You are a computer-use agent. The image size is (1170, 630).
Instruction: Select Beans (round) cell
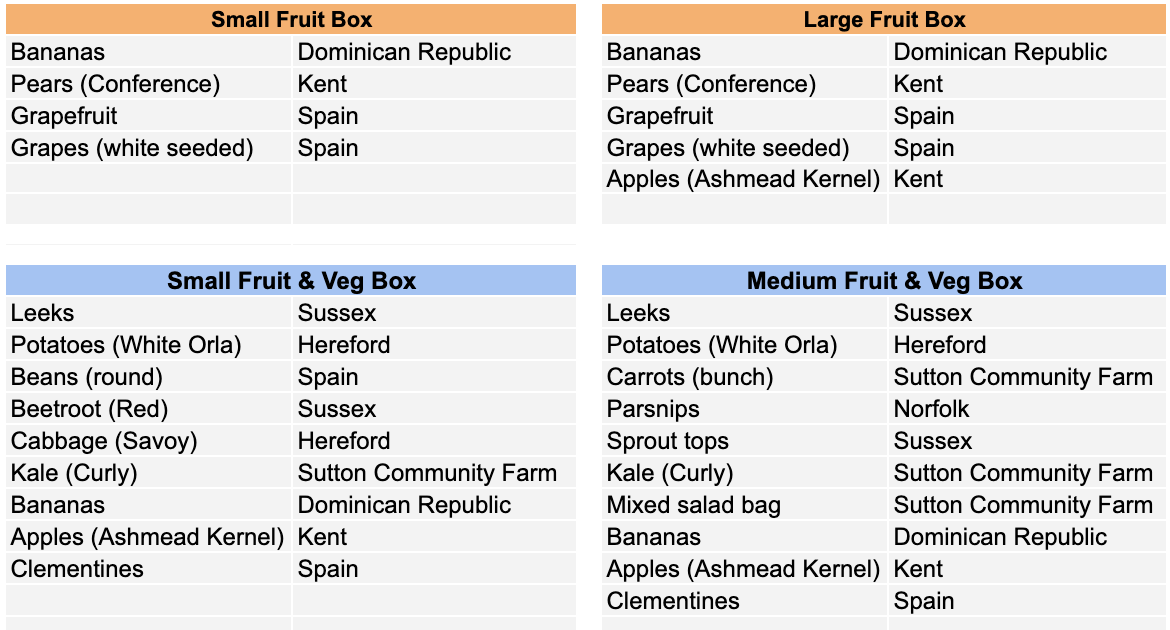point(148,377)
